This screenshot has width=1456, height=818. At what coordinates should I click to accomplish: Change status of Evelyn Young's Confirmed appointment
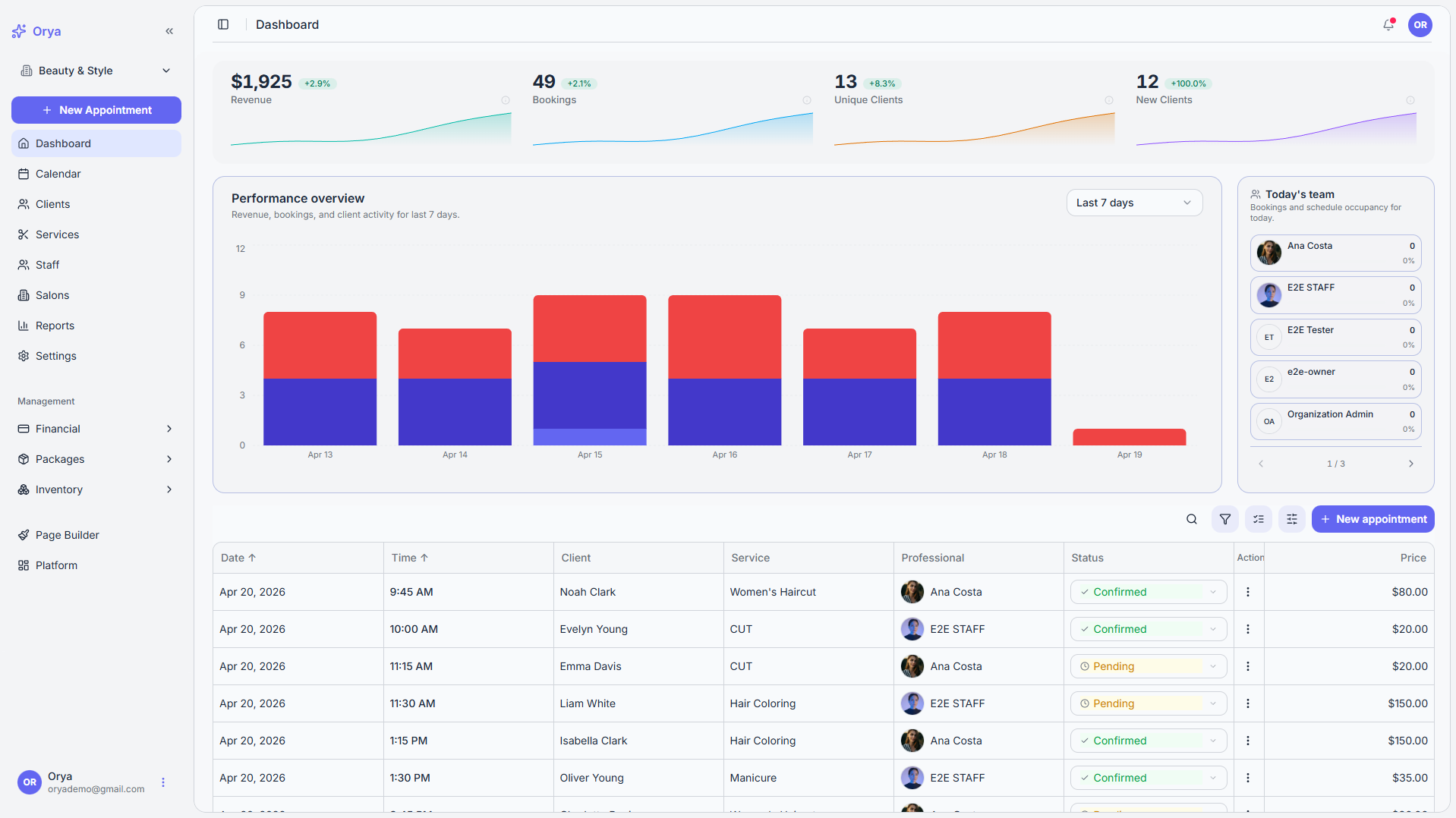pyautogui.click(x=1149, y=629)
